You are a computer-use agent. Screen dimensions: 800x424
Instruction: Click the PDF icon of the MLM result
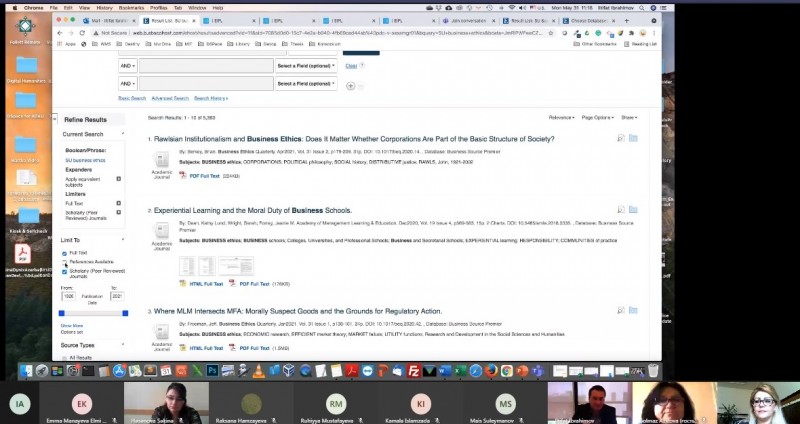click(233, 348)
